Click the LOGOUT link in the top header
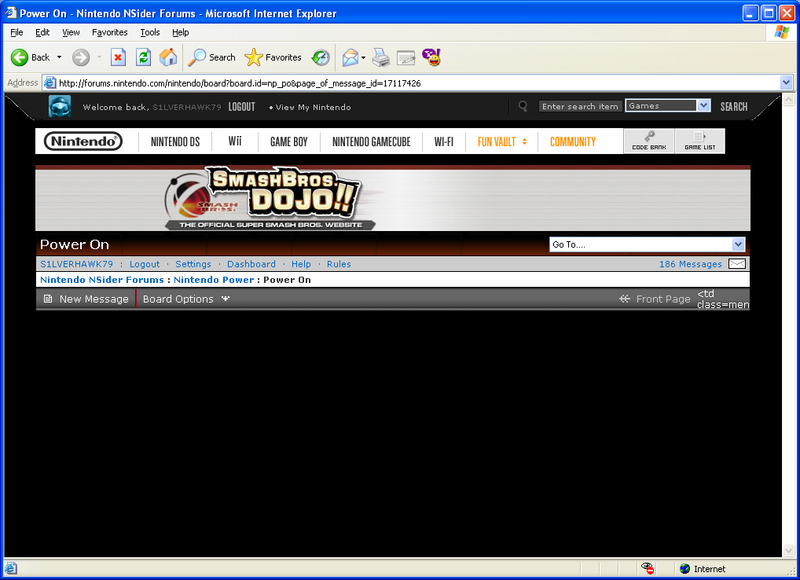800x580 pixels. pyautogui.click(x=242, y=107)
